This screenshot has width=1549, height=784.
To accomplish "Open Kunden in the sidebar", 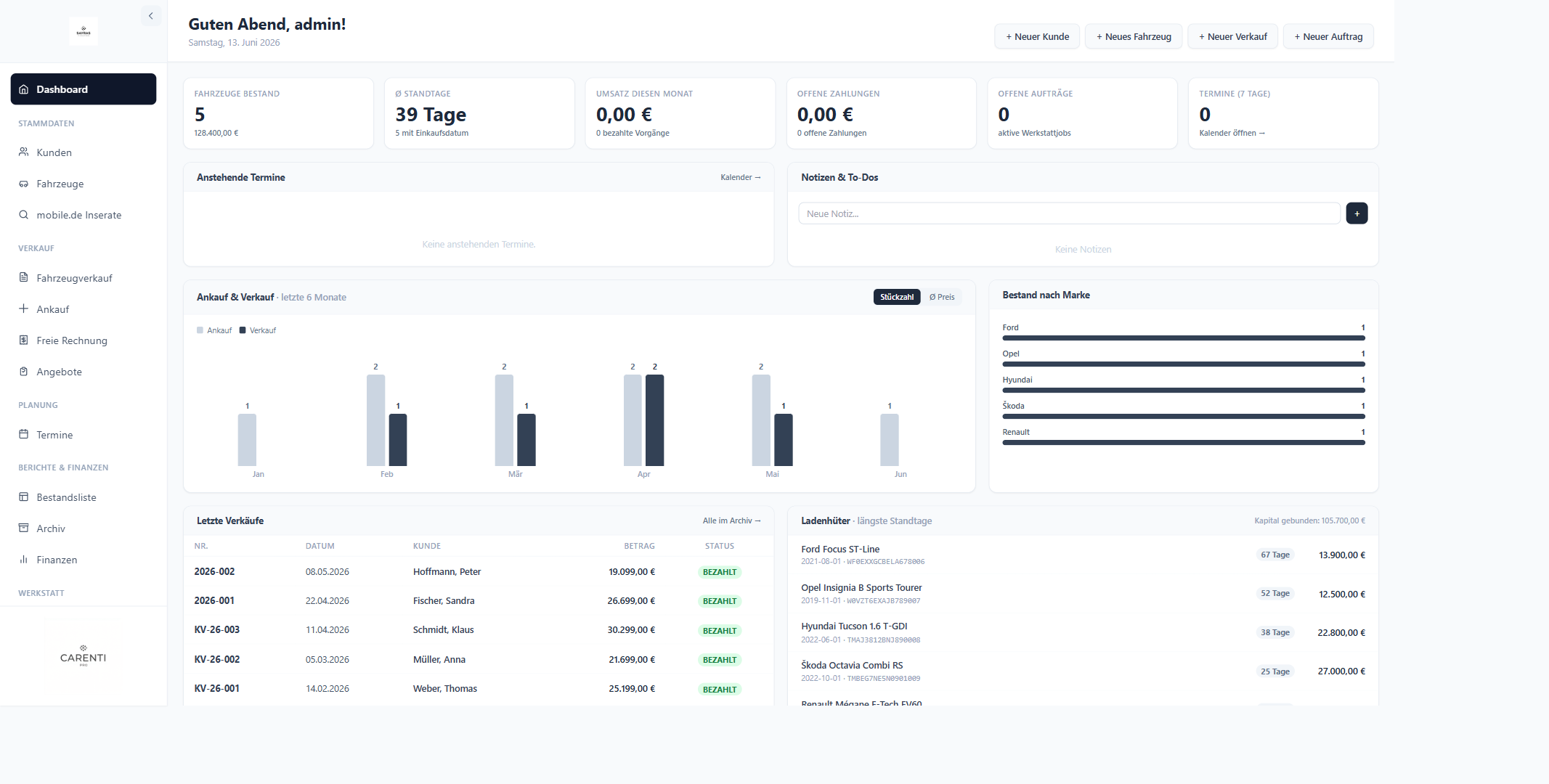I will 84,152.
